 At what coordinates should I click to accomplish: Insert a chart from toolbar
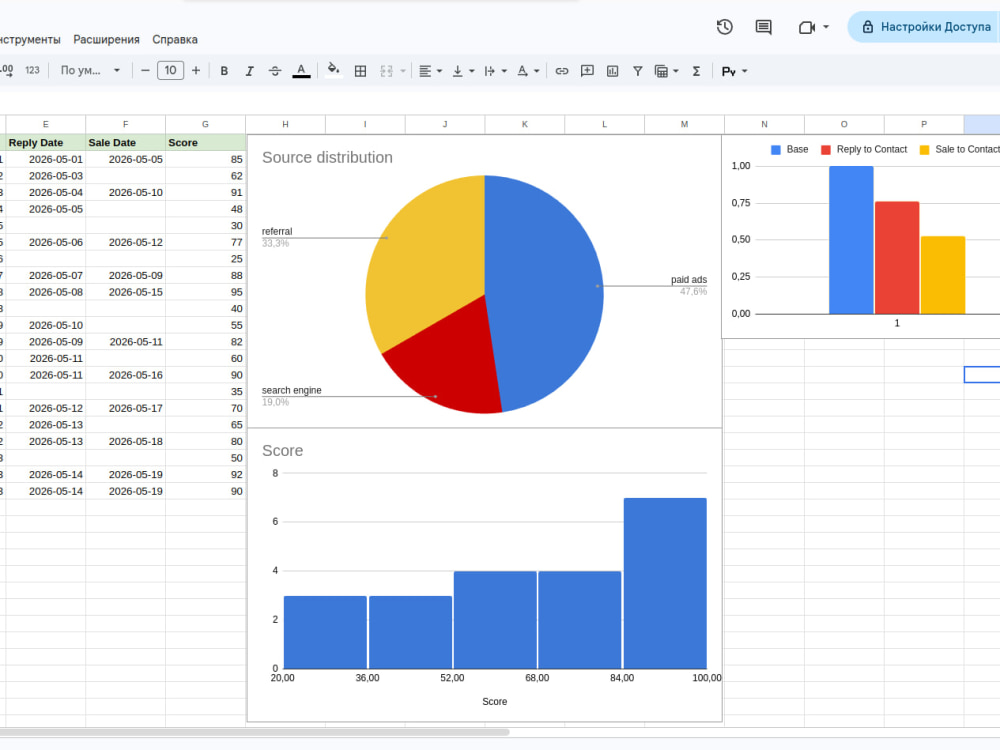point(612,71)
